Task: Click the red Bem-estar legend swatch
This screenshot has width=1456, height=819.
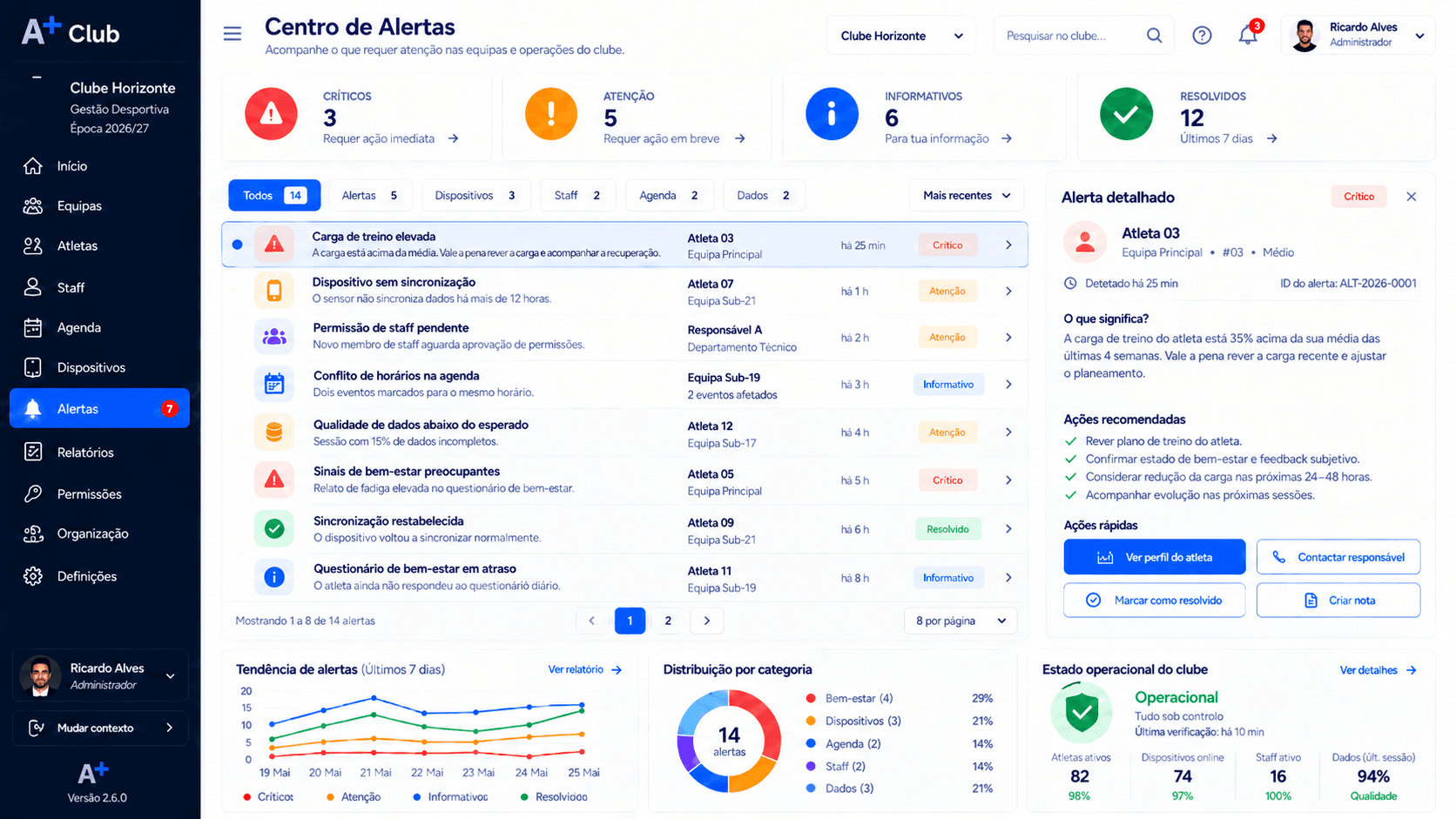Action: (x=811, y=698)
